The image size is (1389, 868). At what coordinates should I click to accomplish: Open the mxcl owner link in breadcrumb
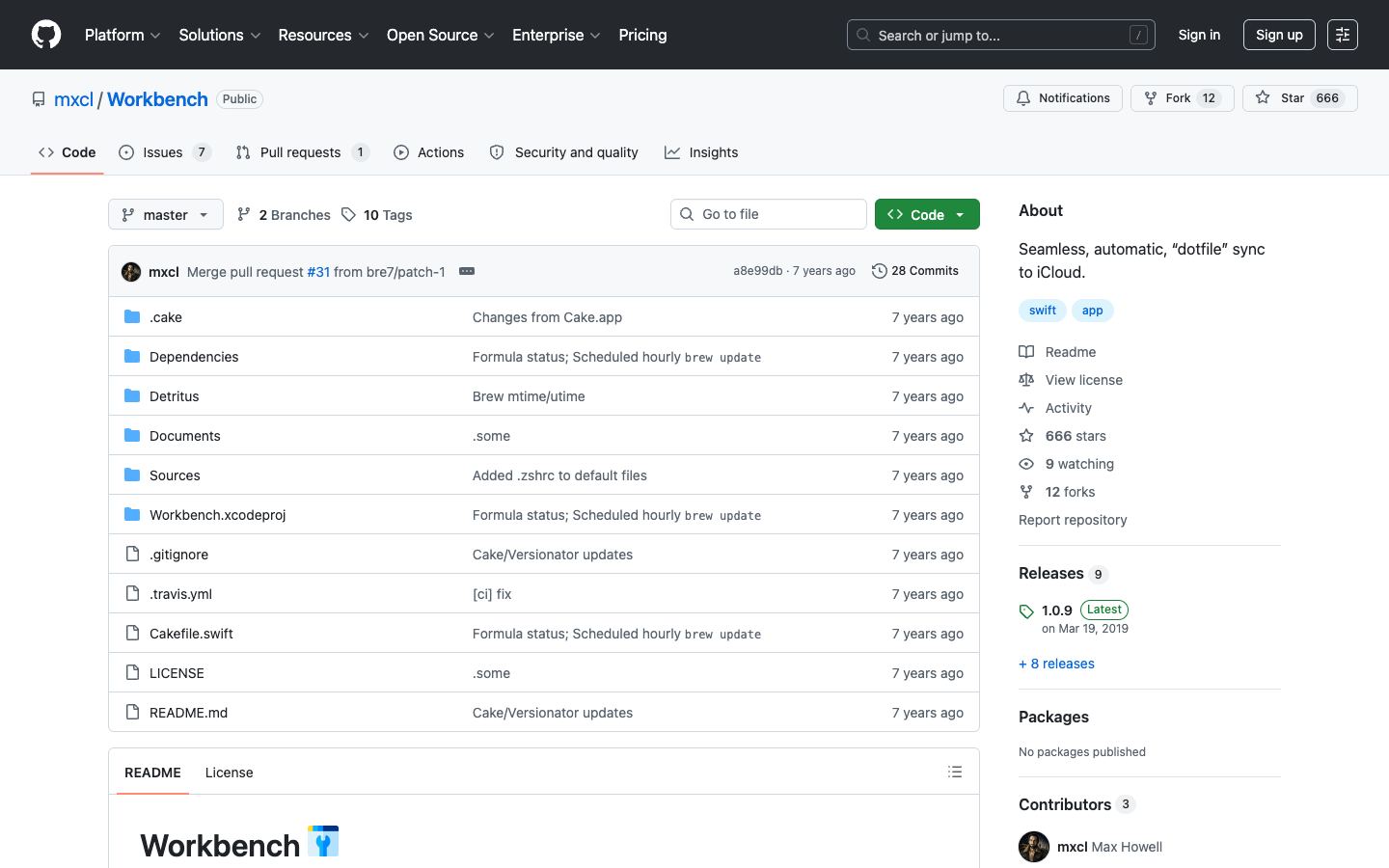coord(73,99)
